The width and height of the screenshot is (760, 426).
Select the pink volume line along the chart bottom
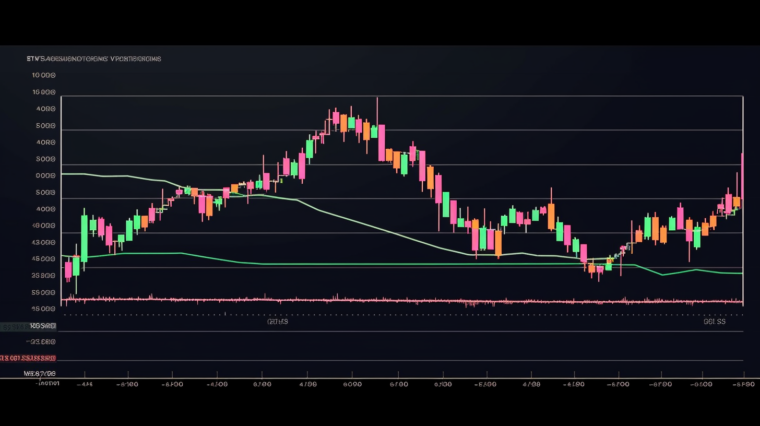pos(400,299)
